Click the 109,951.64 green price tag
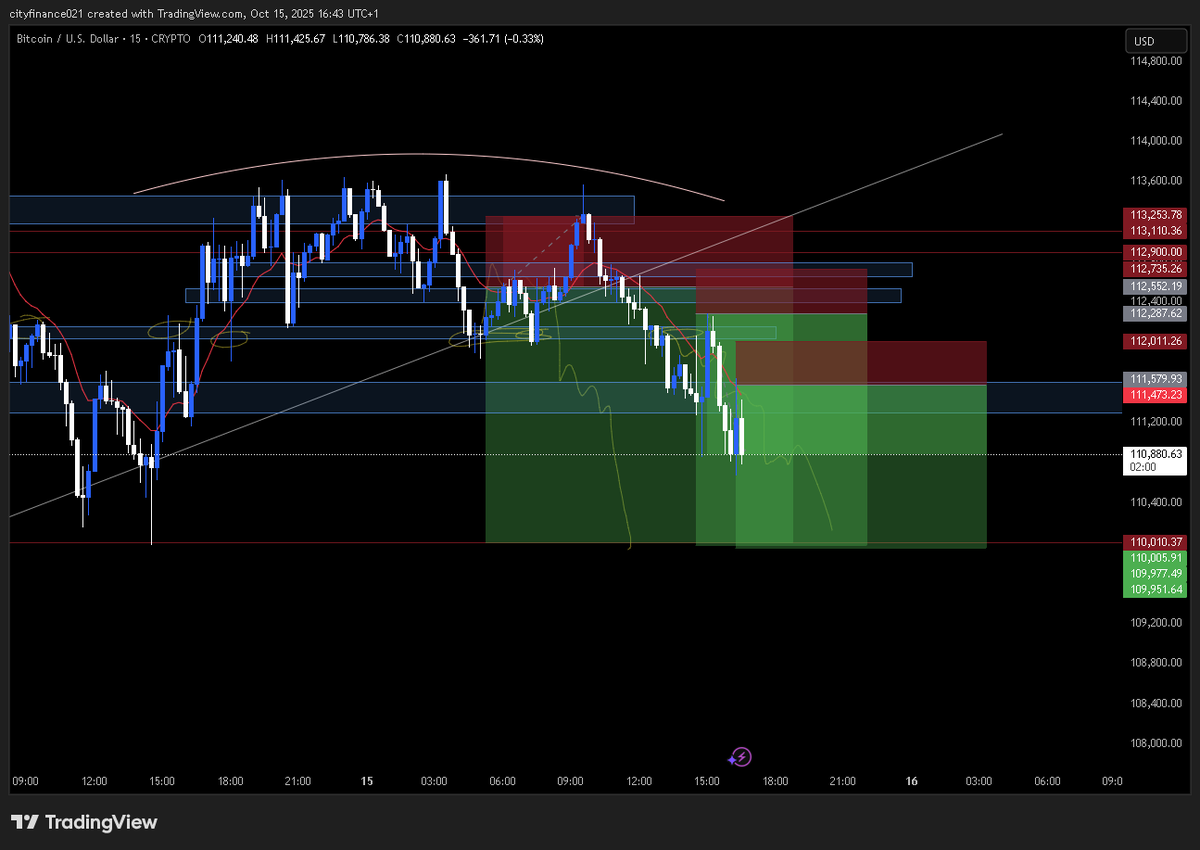 (1155, 589)
